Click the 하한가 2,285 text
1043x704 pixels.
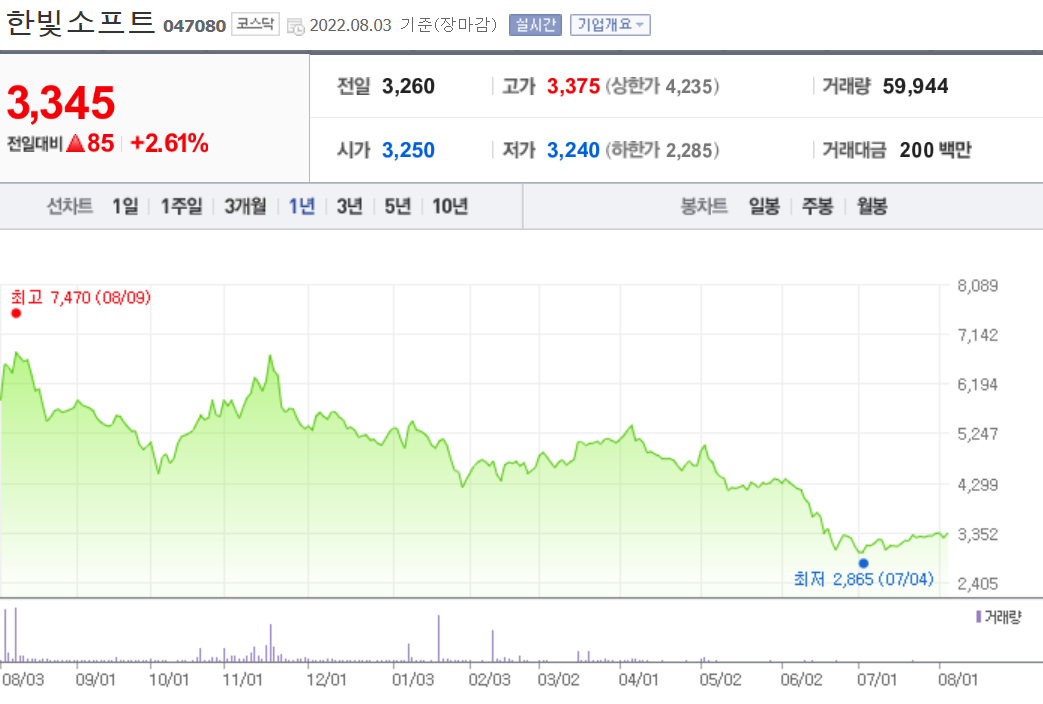click(662, 150)
